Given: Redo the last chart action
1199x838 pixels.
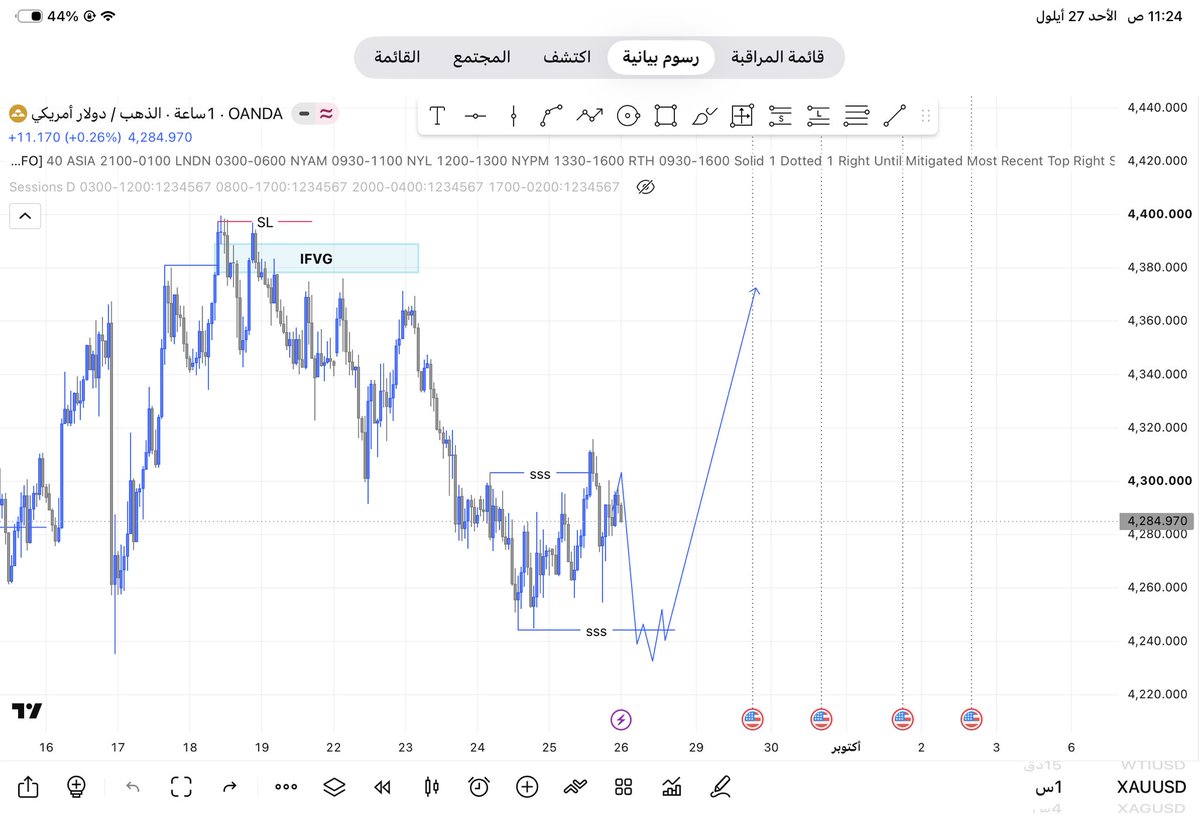Looking at the screenshot, I should [229, 787].
